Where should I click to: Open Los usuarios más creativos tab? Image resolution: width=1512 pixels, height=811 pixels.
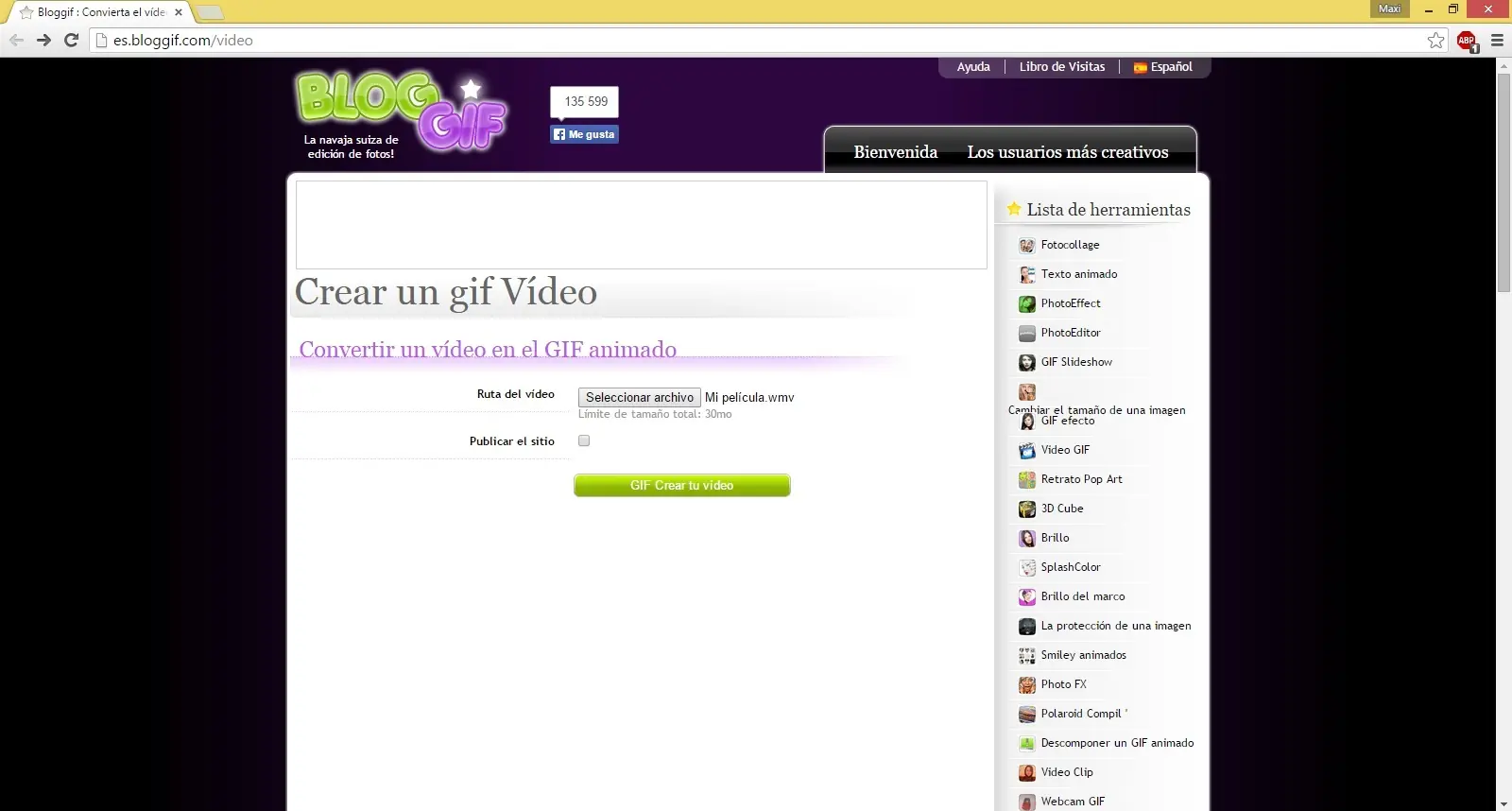click(x=1068, y=152)
